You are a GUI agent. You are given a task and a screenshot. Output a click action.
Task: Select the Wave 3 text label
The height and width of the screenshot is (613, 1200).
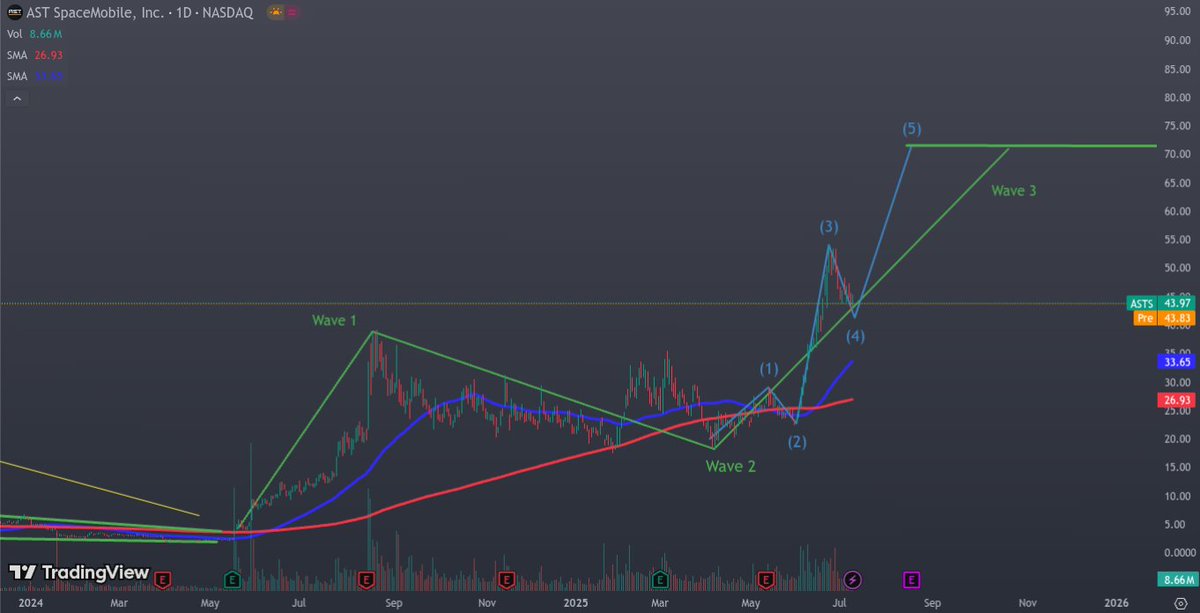[x=1014, y=189]
